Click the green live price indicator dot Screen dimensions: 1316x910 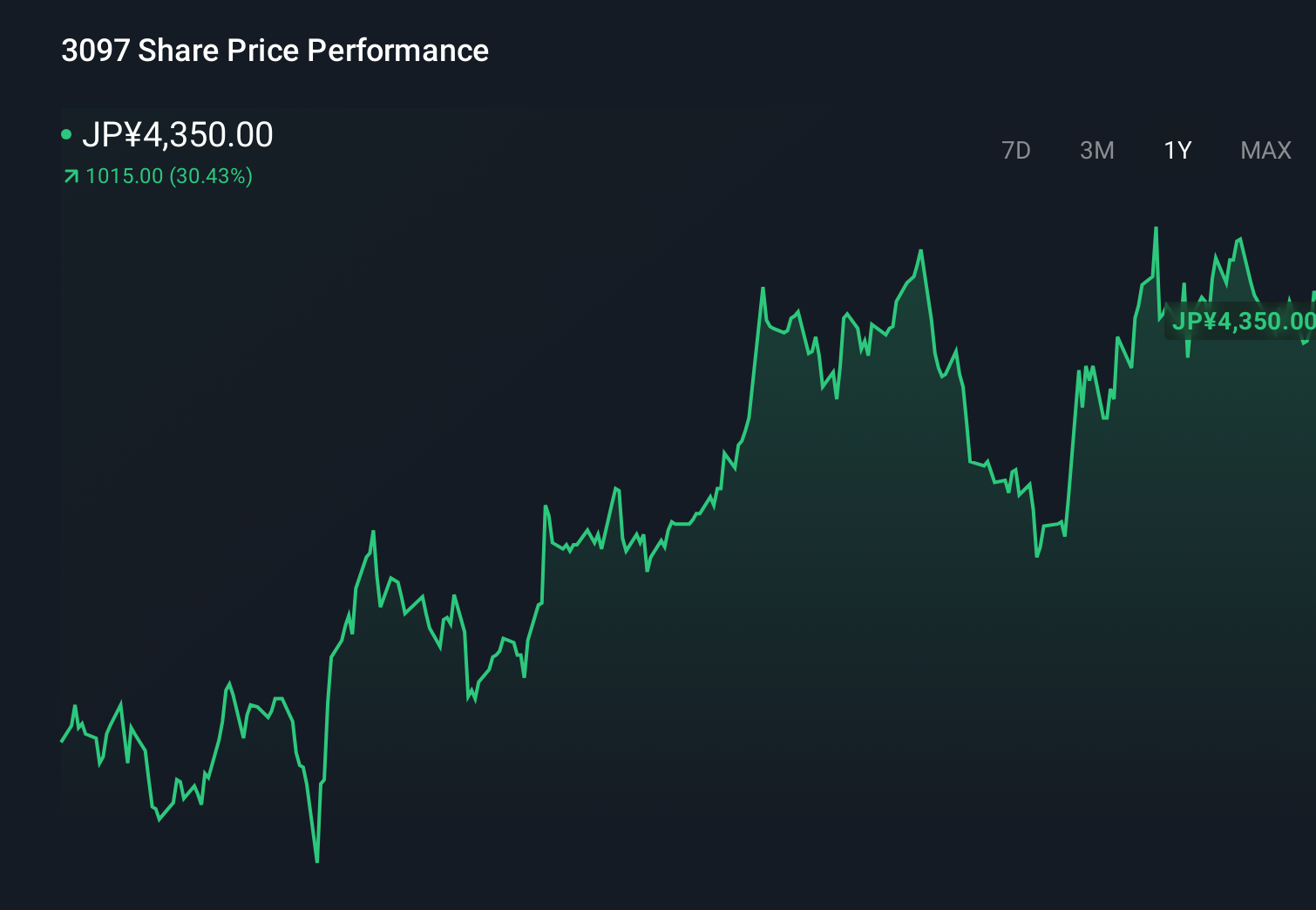pyautogui.click(x=68, y=134)
